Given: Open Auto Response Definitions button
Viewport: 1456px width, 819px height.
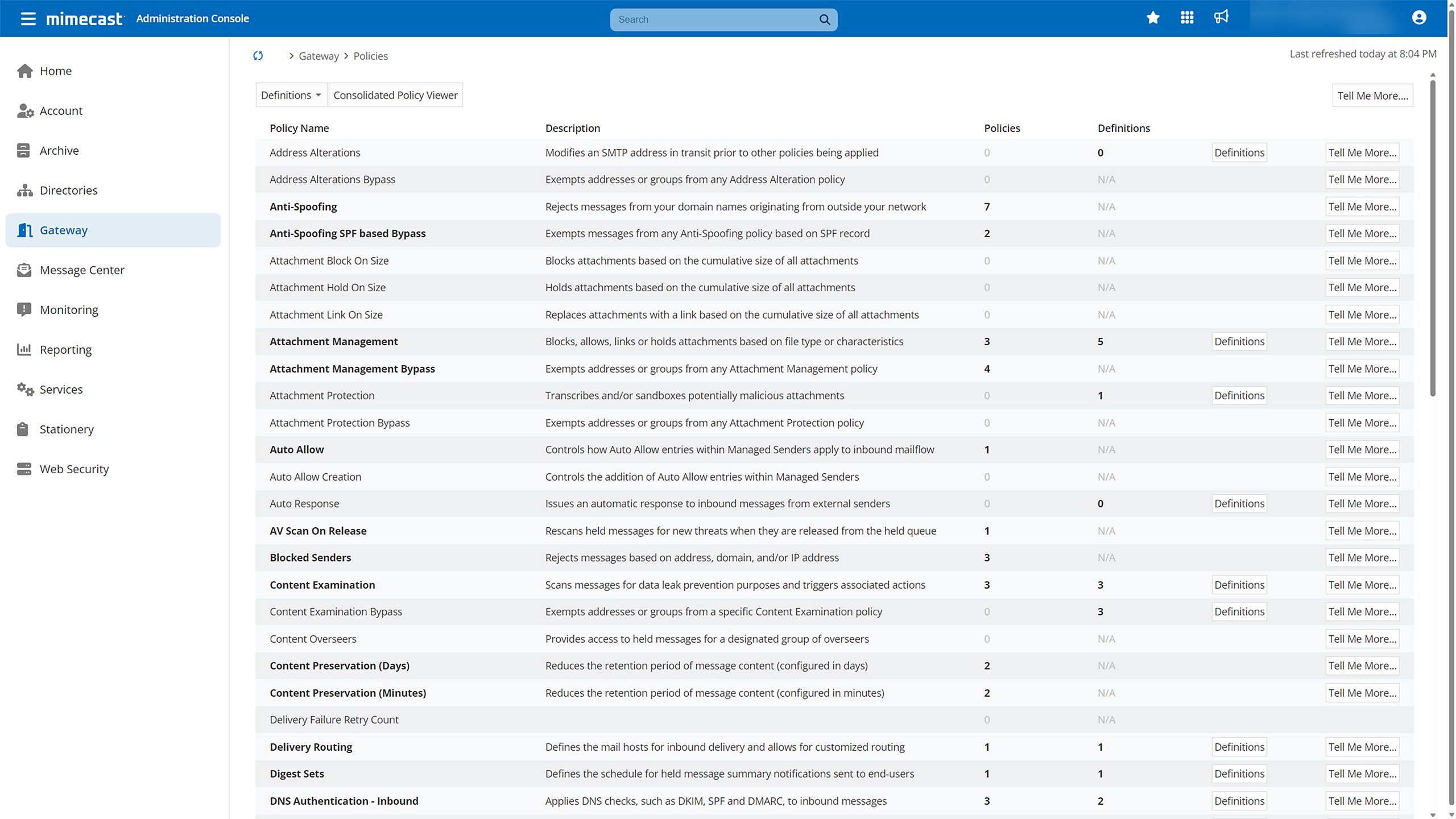Looking at the screenshot, I should pos(1239,503).
